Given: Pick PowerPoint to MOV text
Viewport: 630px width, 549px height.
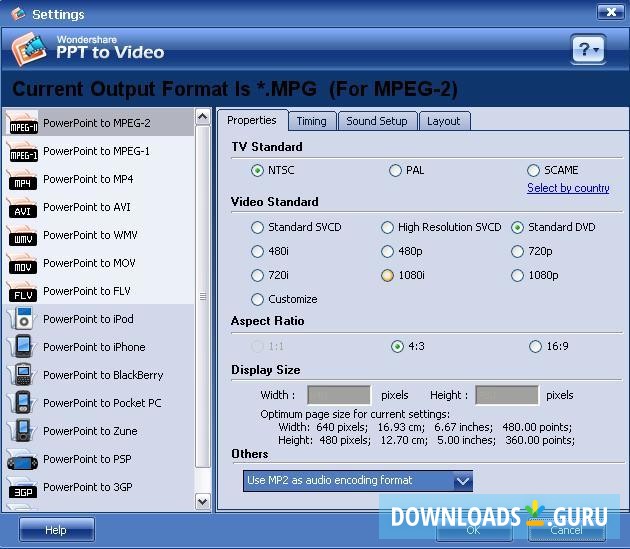Looking at the screenshot, I should tap(89, 263).
